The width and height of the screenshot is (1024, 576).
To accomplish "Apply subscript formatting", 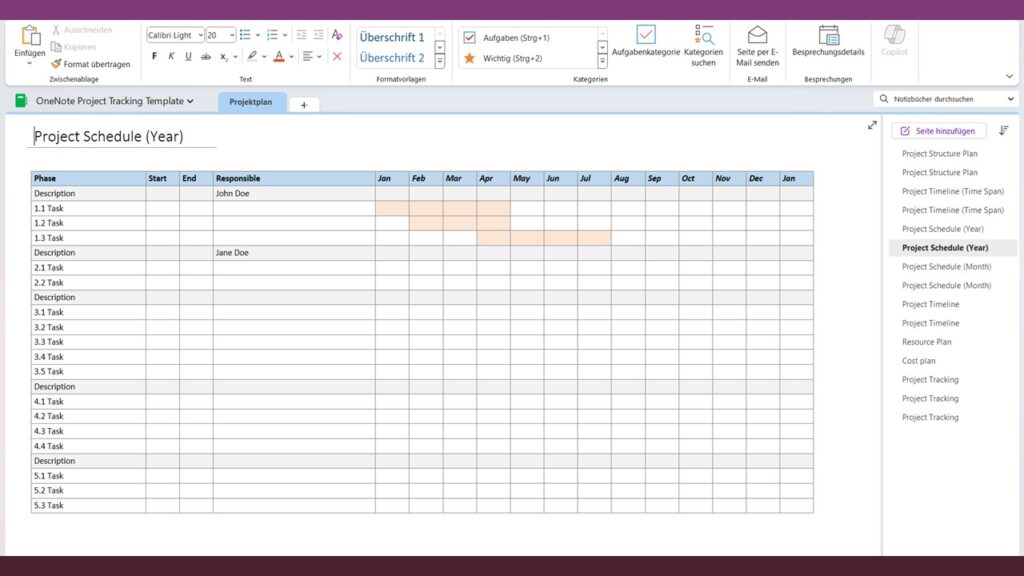I will tap(223, 57).
